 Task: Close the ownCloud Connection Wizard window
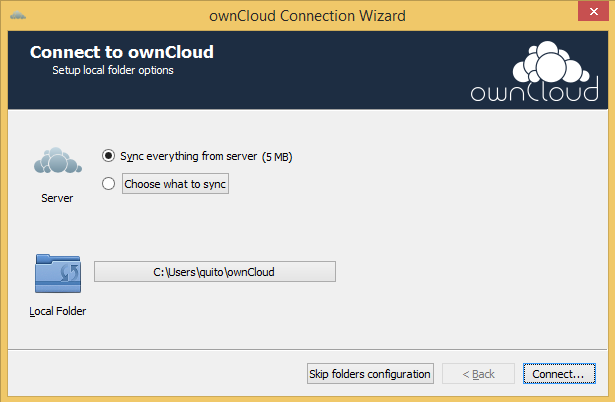tap(593, 11)
